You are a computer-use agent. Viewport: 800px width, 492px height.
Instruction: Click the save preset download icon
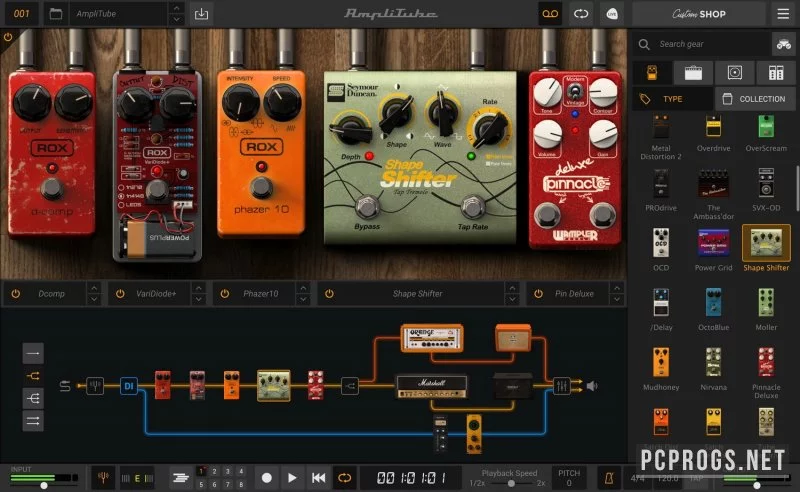[x=202, y=14]
